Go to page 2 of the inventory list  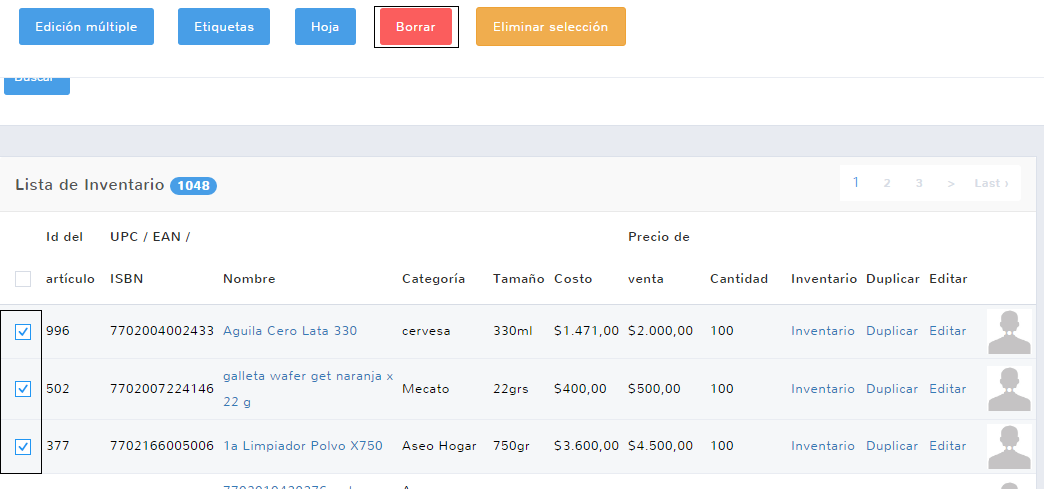tap(887, 183)
